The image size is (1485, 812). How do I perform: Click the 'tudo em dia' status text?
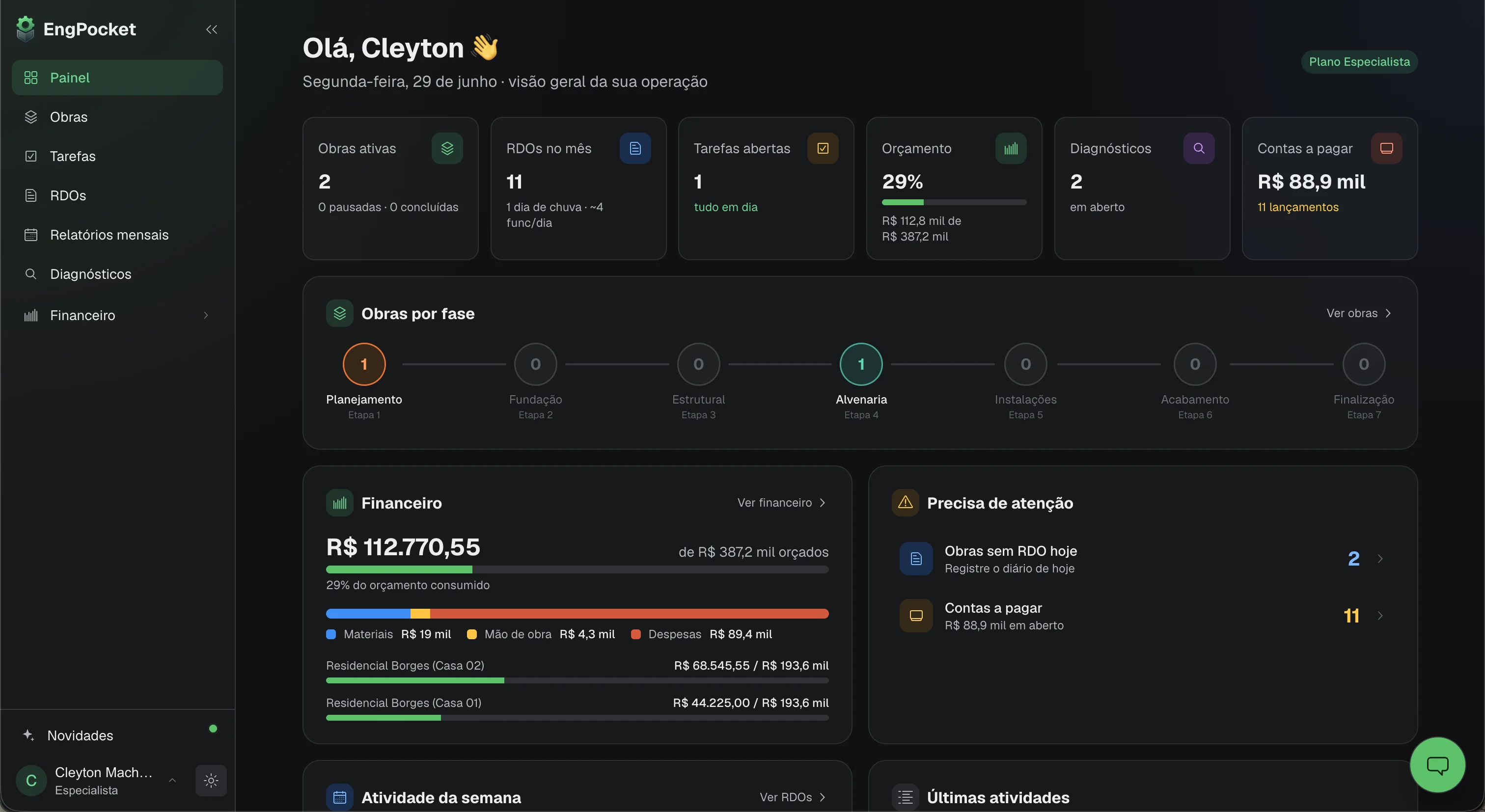[726, 207]
